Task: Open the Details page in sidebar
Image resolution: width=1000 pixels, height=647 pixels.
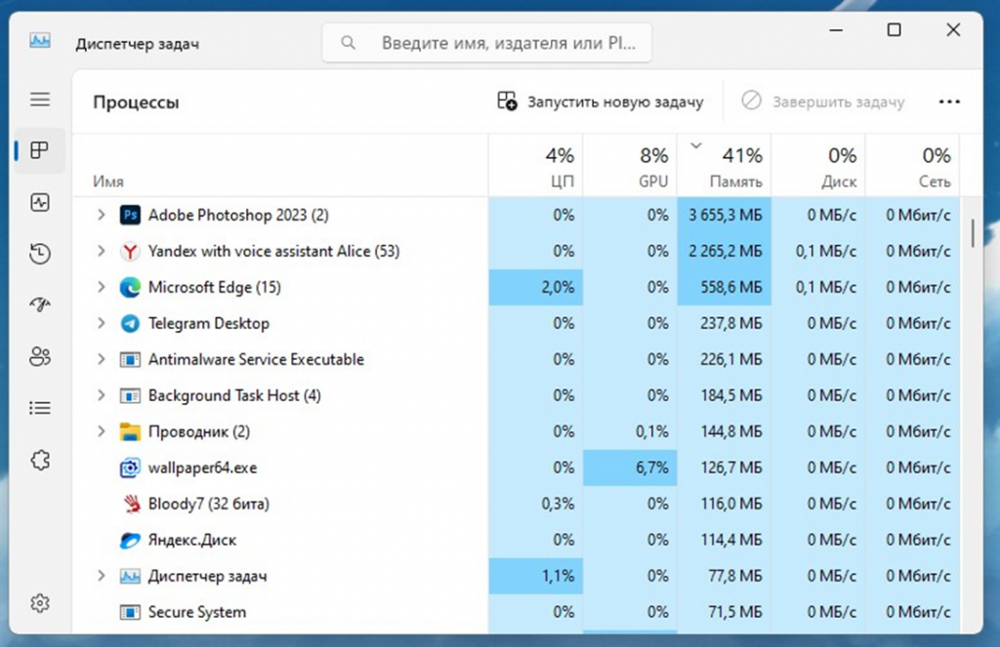Action: click(40, 407)
